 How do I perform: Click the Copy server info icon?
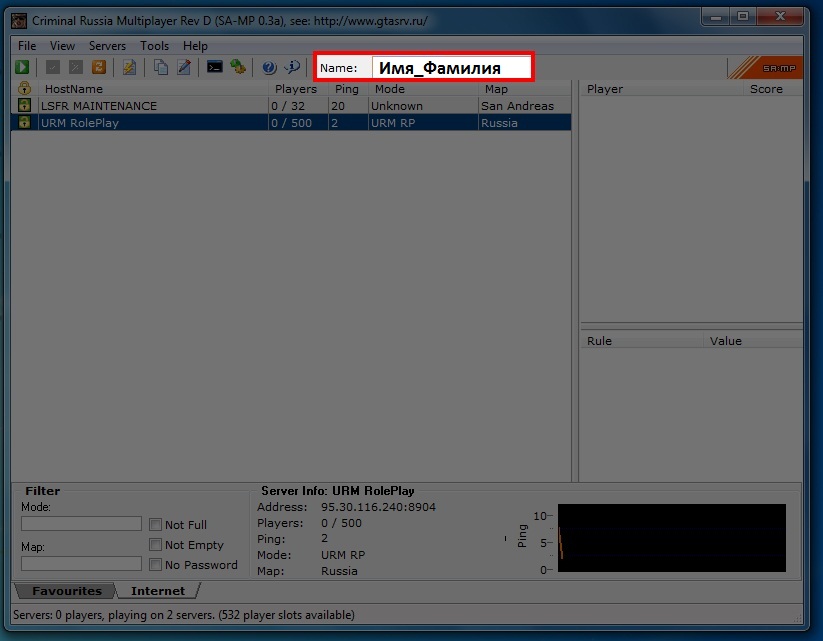pos(161,67)
